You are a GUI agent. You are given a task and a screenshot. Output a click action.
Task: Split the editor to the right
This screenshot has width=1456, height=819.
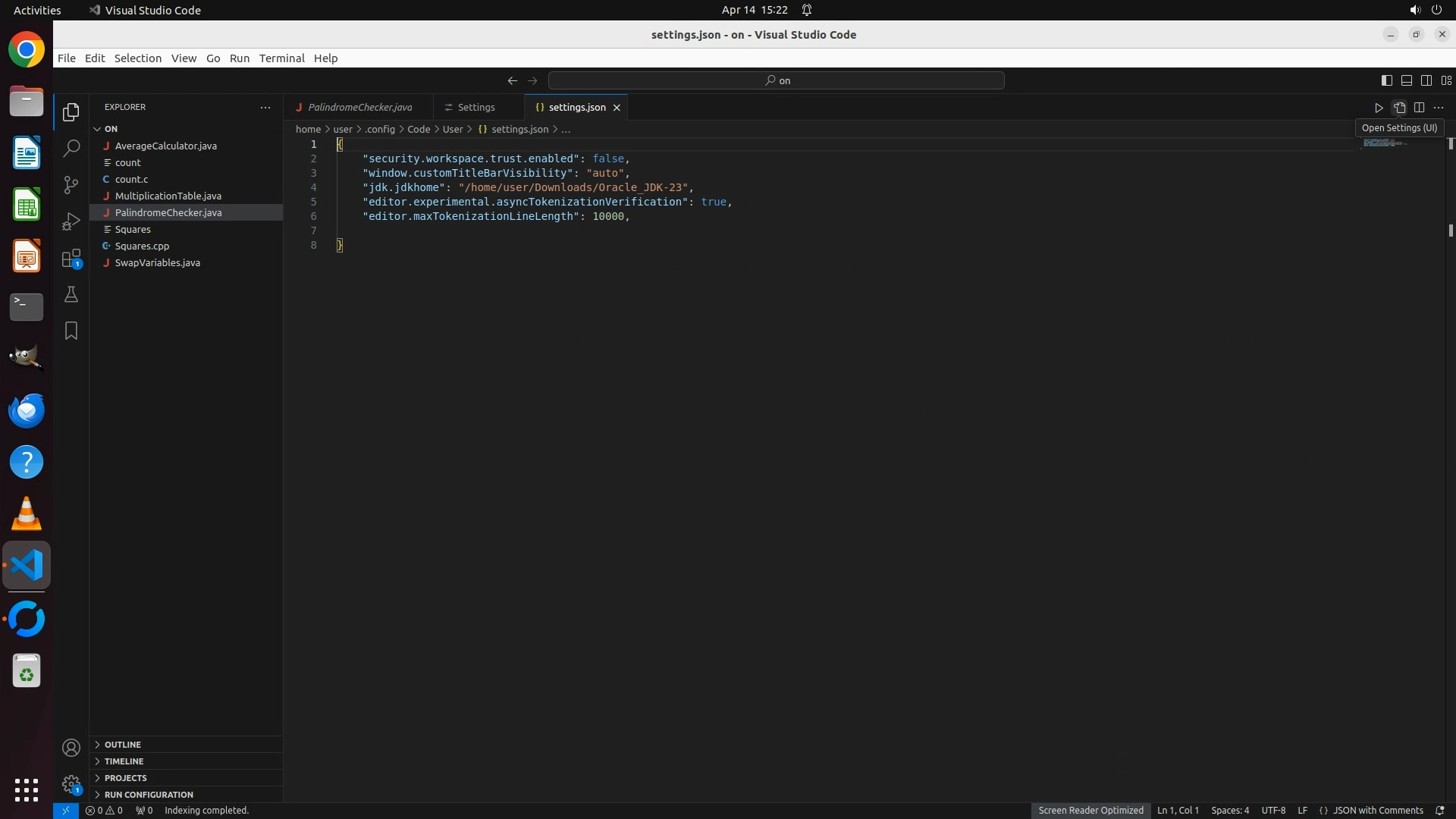pyautogui.click(x=1419, y=108)
